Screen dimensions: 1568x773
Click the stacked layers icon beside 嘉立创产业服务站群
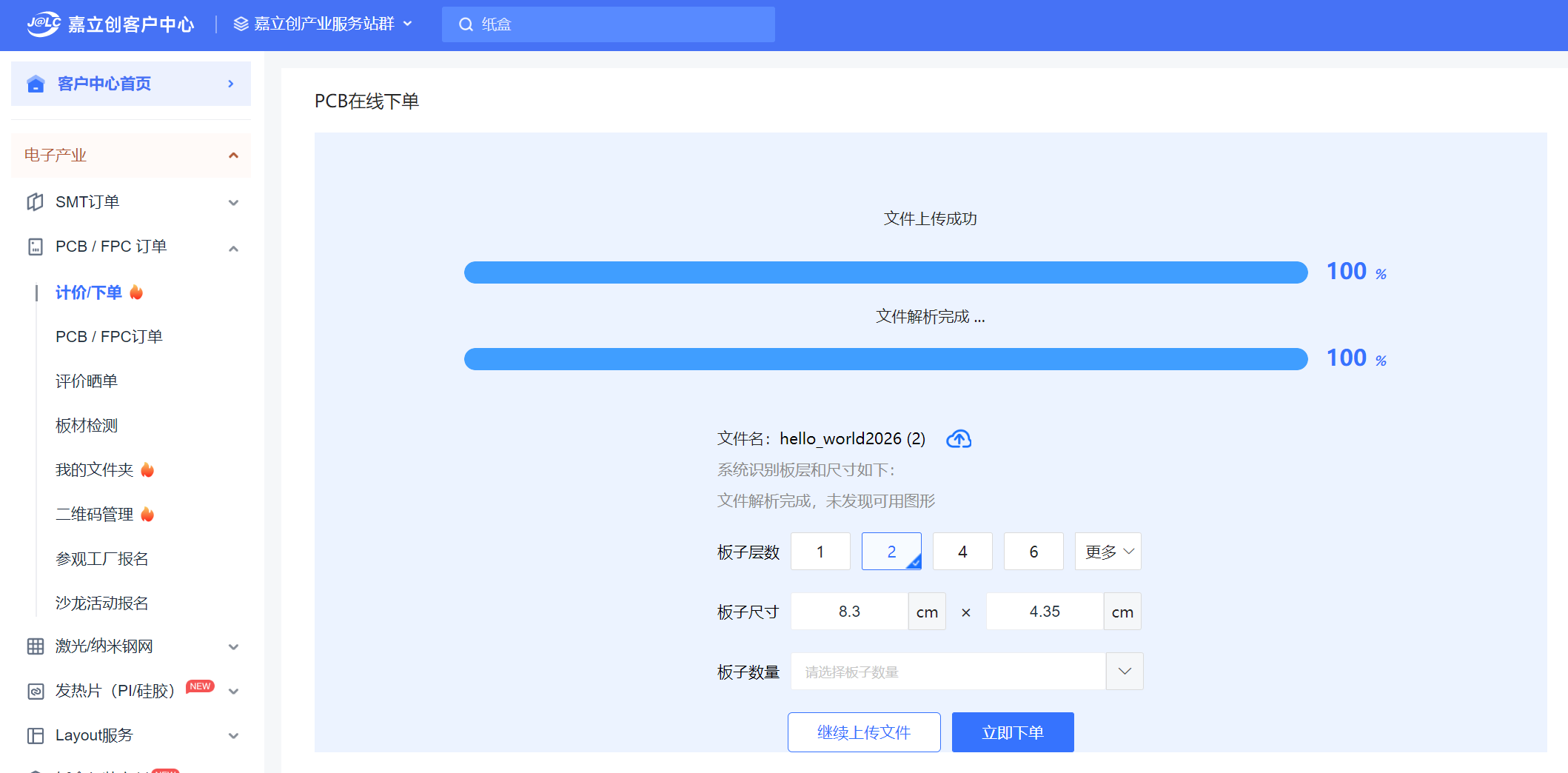[x=241, y=24]
